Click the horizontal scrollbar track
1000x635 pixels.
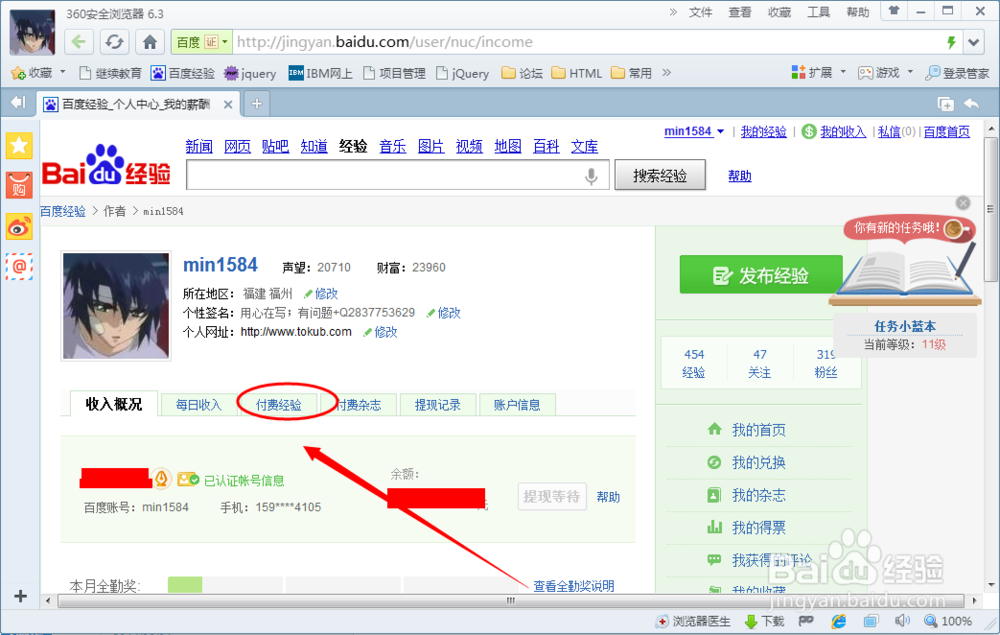510,601
